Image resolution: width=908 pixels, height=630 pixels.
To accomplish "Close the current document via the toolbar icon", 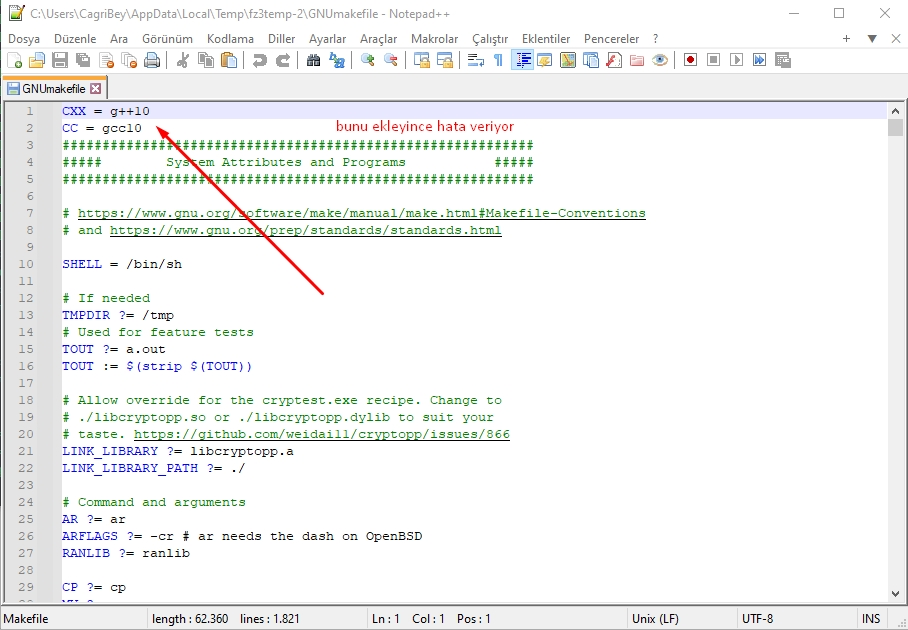I will 107,60.
